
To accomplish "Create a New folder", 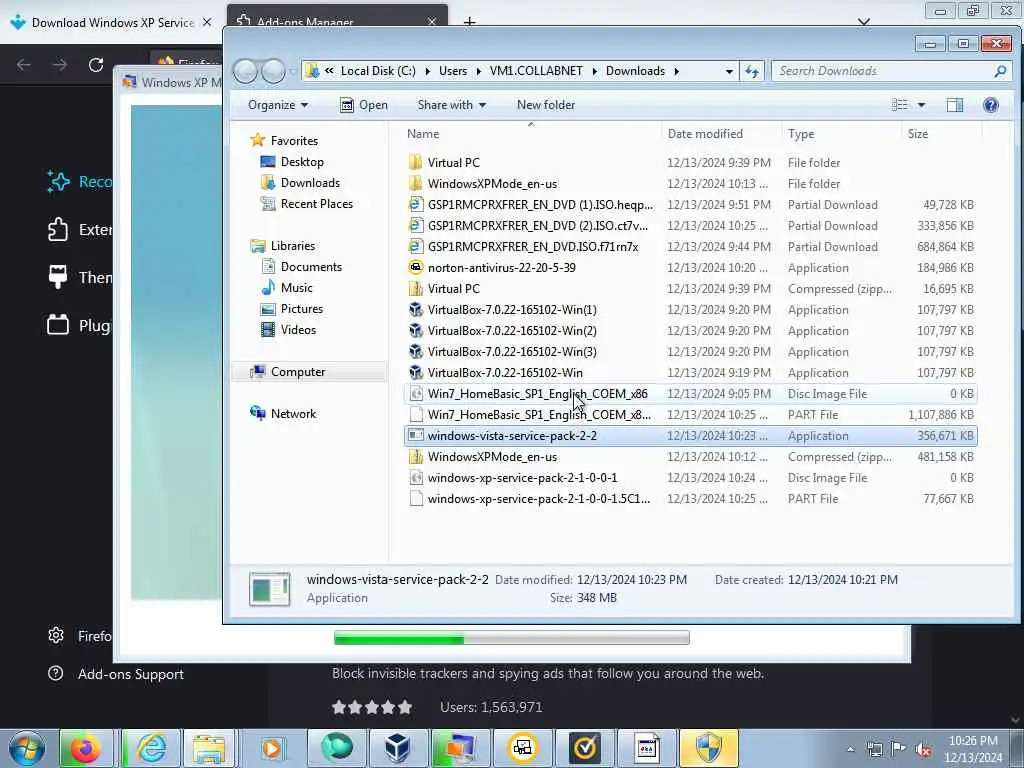I will (x=546, y=104).
